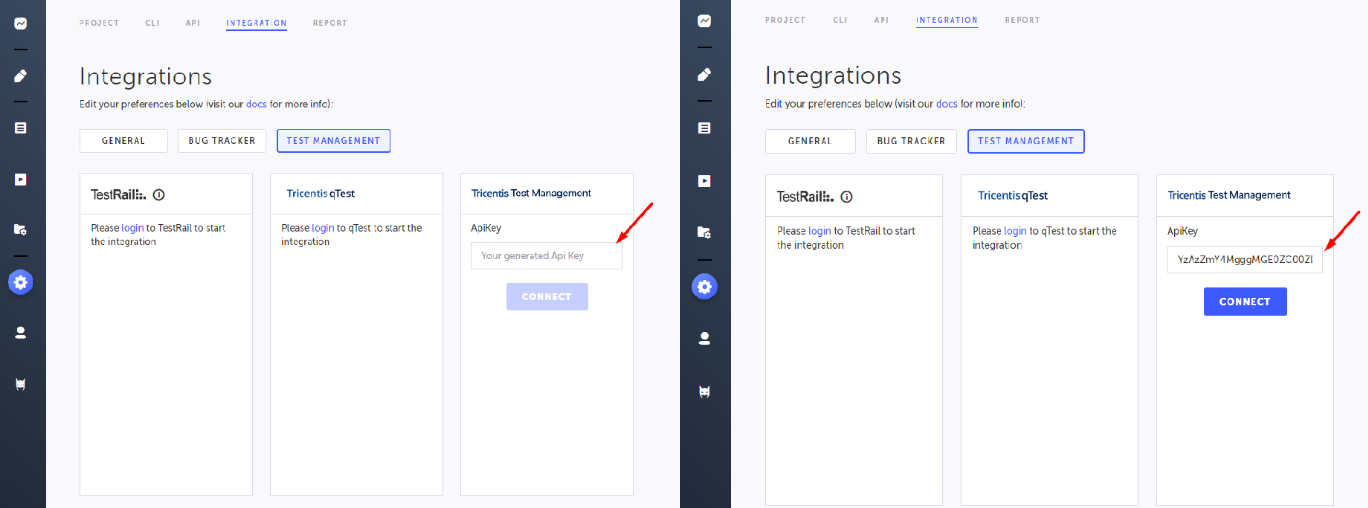
Task: Select TEST MANAGEMENT button in left screenshot
Action: [333, 141]
